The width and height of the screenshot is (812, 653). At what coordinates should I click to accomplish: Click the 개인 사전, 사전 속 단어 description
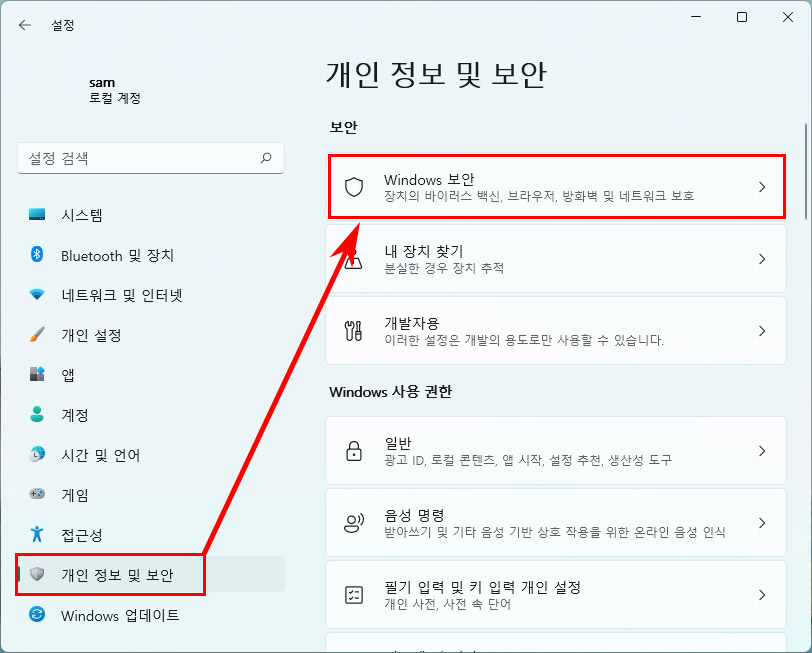(x=447, y=604)
